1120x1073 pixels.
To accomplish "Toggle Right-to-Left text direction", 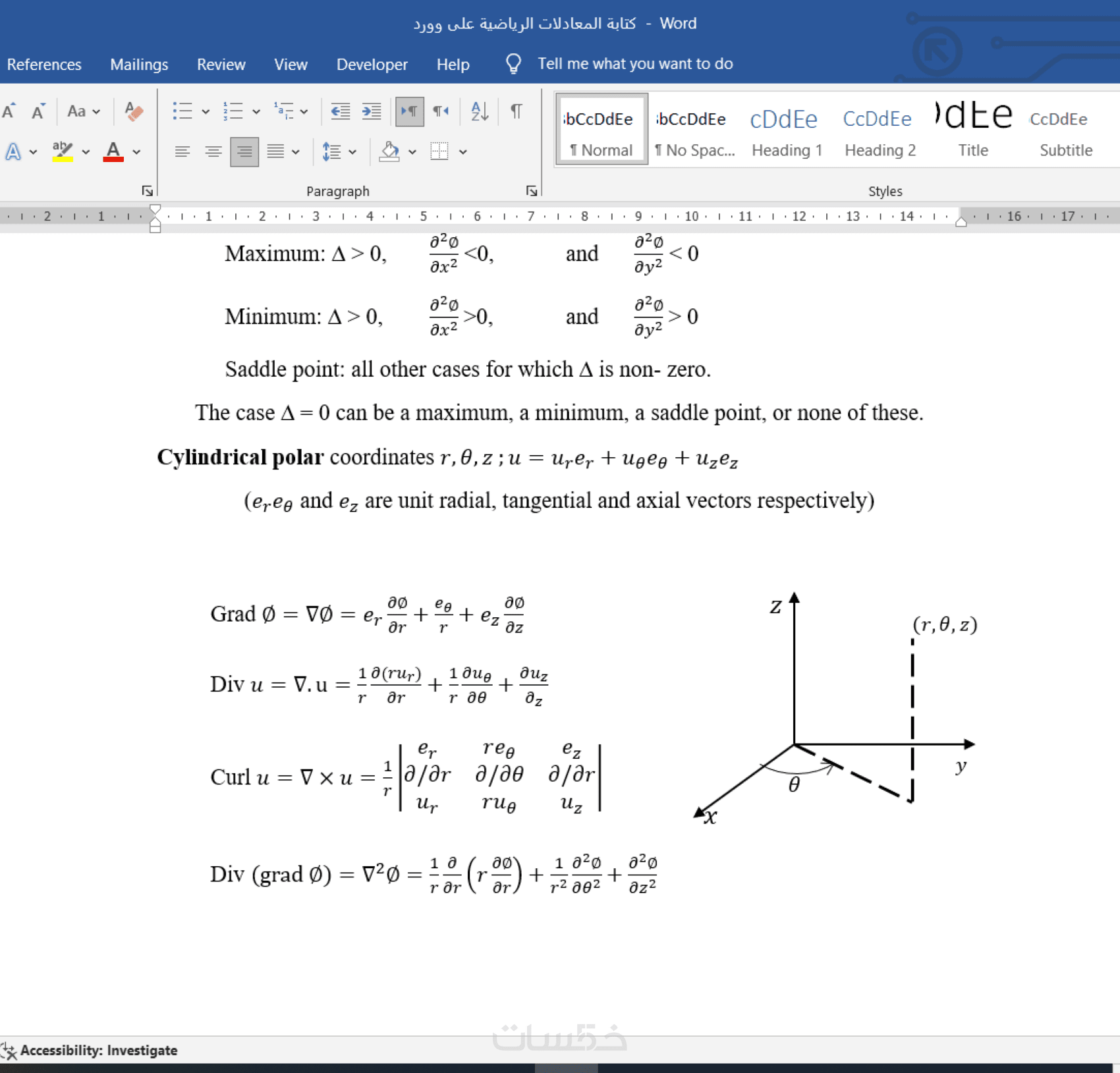I will tap(441, 111).
